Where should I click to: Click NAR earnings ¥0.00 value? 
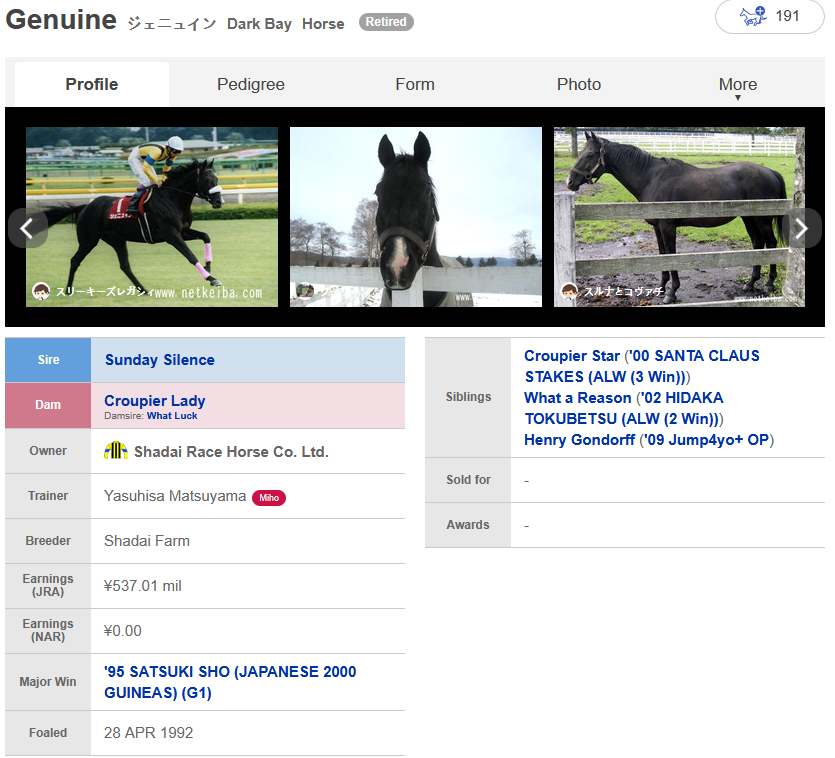tap(122, 631)
